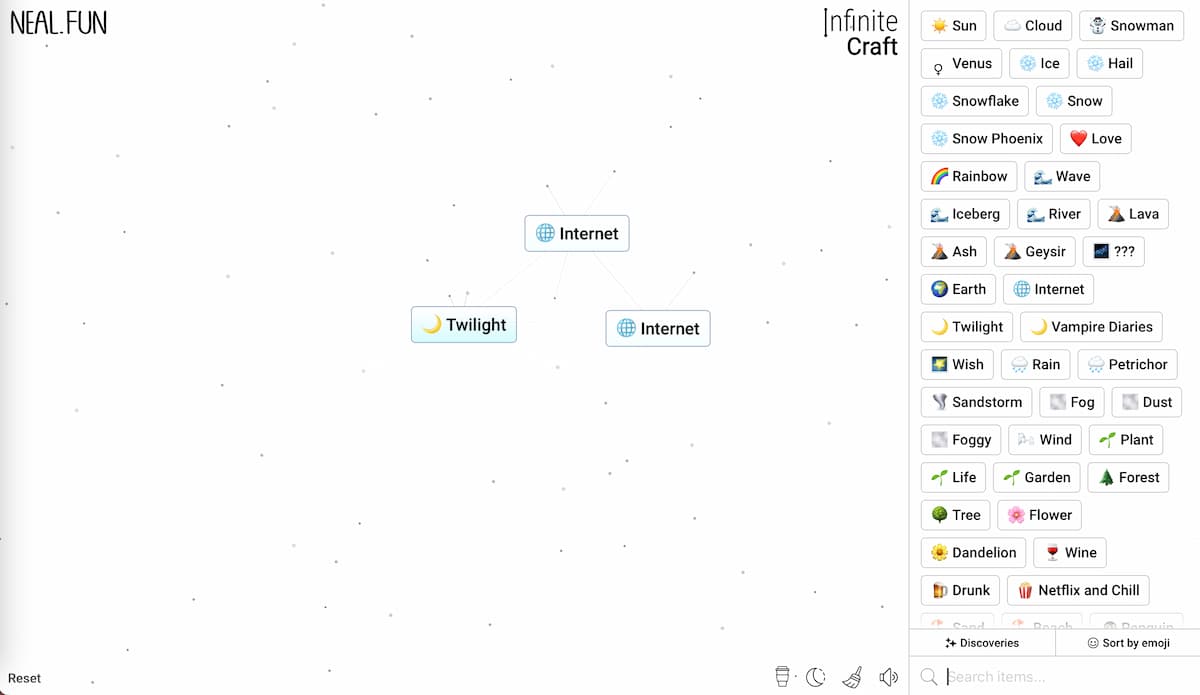Select the Rainbow element in the list
Image resolution: width=1200 pixels, height=695 pixels.
coord(968,177)
